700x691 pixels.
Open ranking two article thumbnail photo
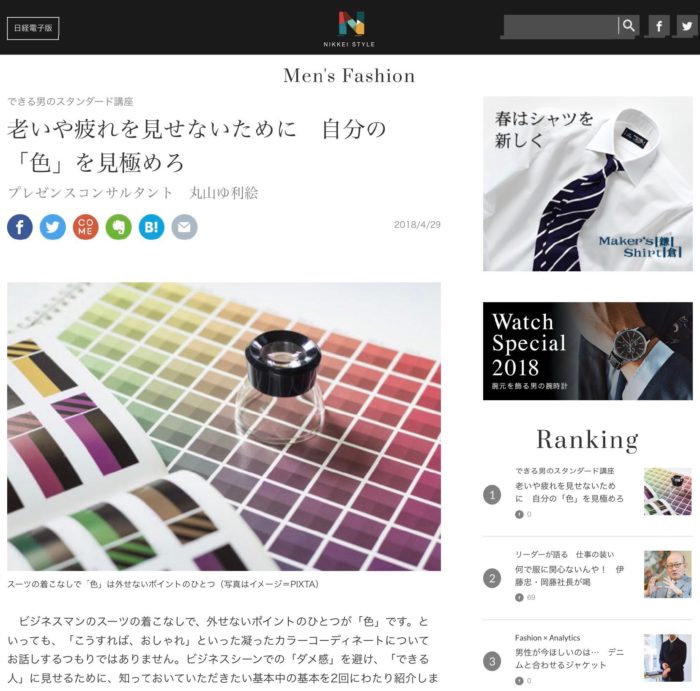(667, 574)
